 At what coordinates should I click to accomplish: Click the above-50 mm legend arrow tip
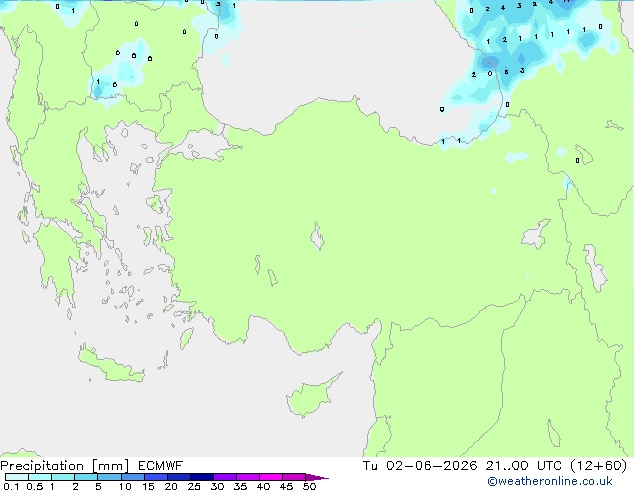click(317, 477)
